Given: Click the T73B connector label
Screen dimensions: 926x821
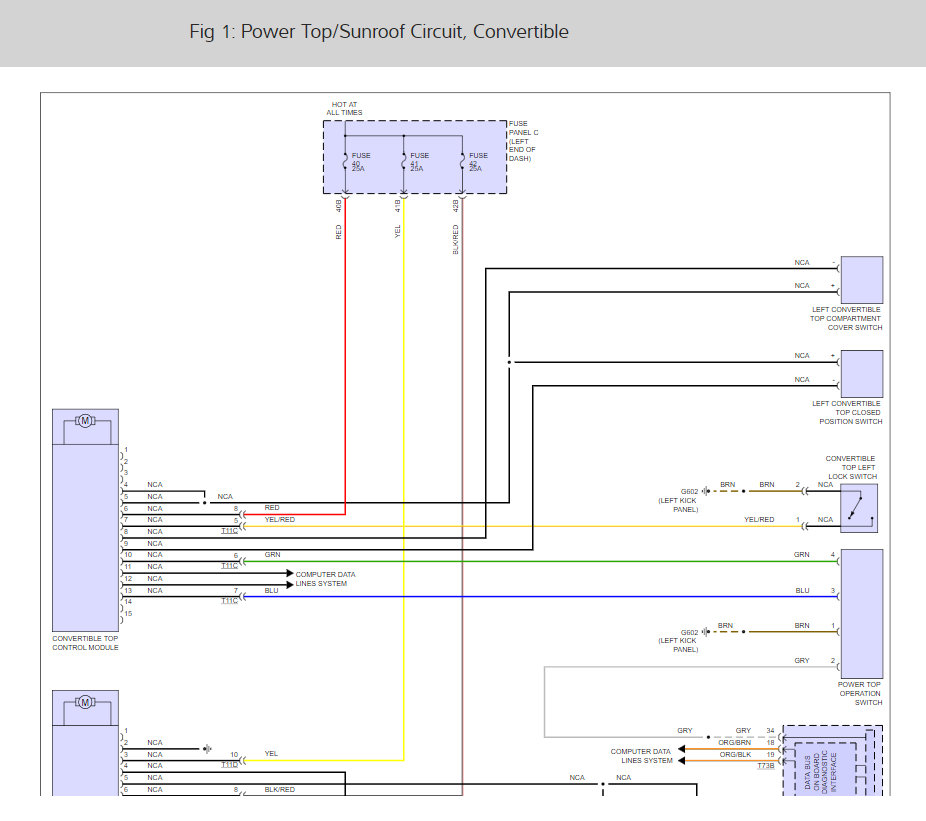Looking at the screenshot, I should 765,765.
